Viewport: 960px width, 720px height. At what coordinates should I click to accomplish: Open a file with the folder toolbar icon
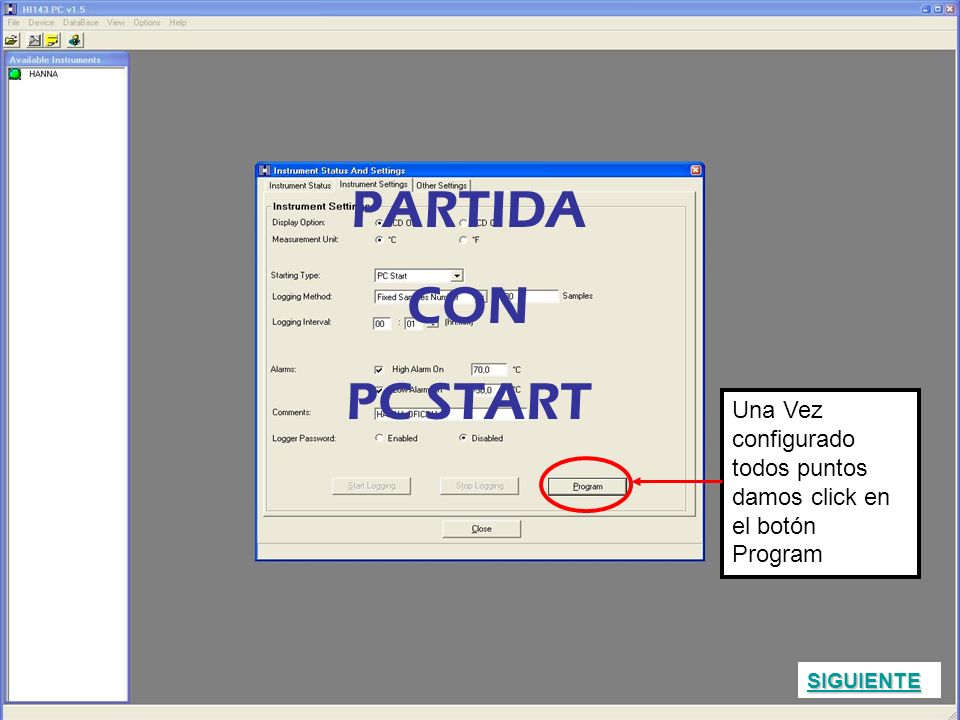pos(11,40)
